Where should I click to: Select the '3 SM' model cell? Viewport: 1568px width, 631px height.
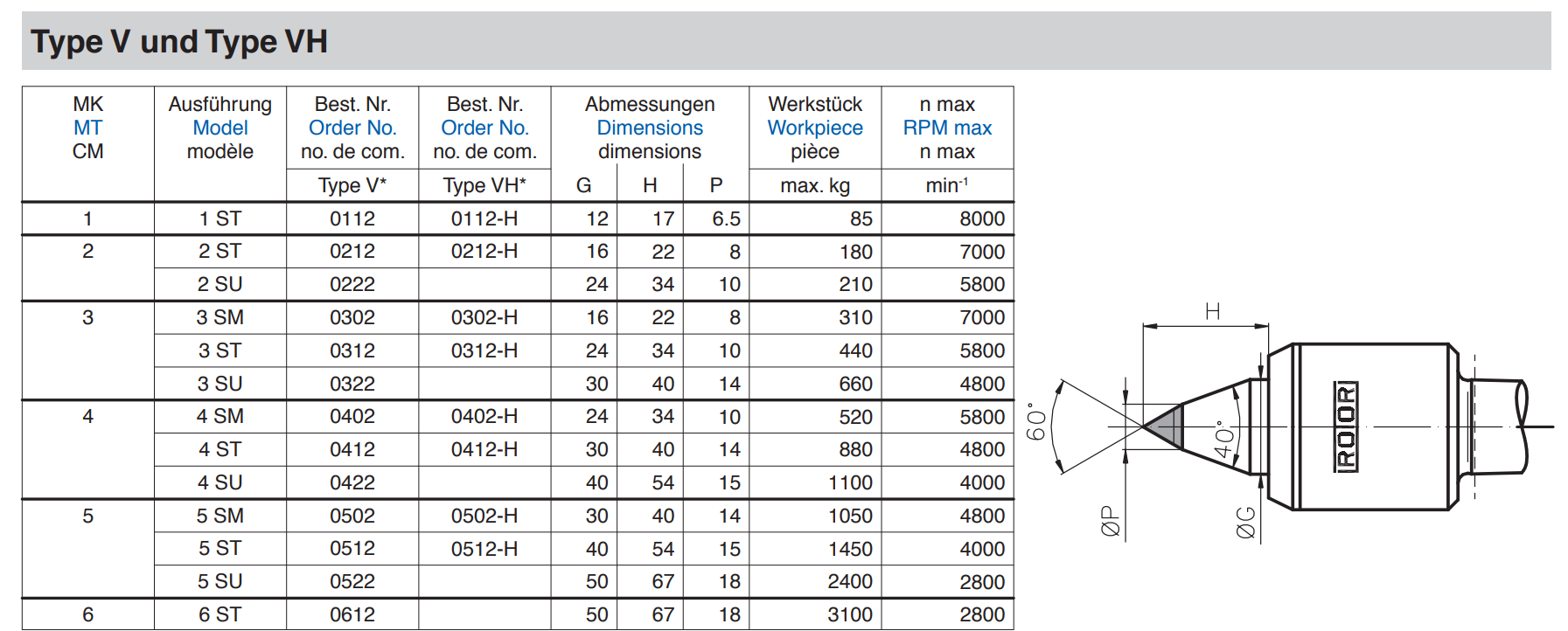pos(220,317)
